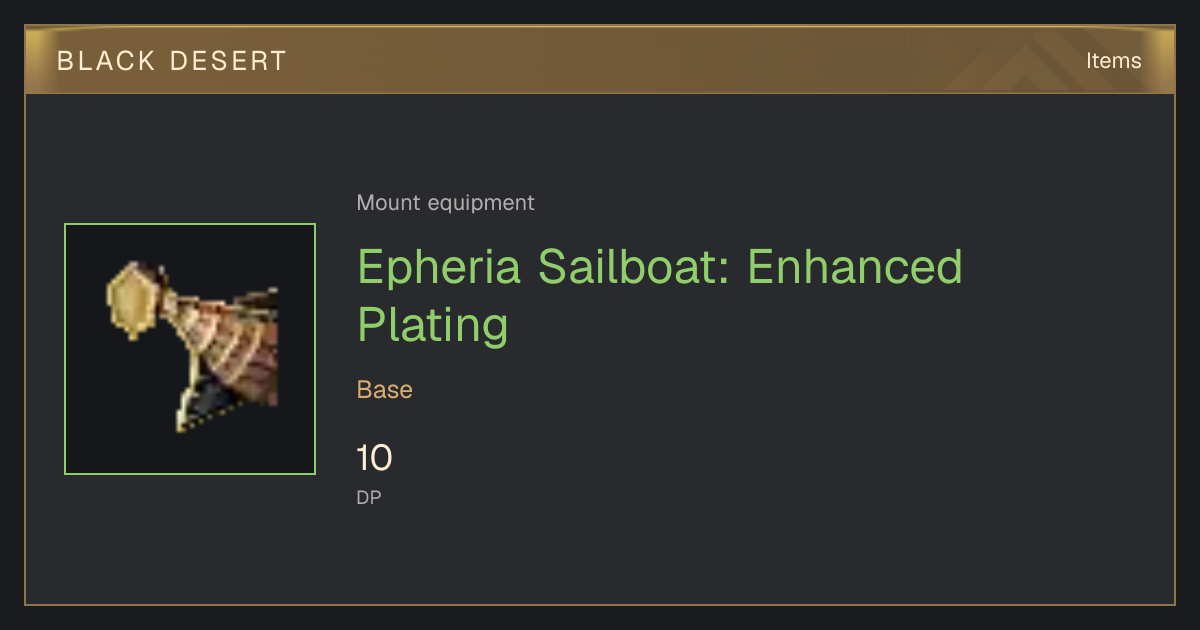Image resolution: width=1200 pixels, height=630 pixels.
Task: Click the Base enhancement level label
Action: pyautogui.click(x=385, y=390)
